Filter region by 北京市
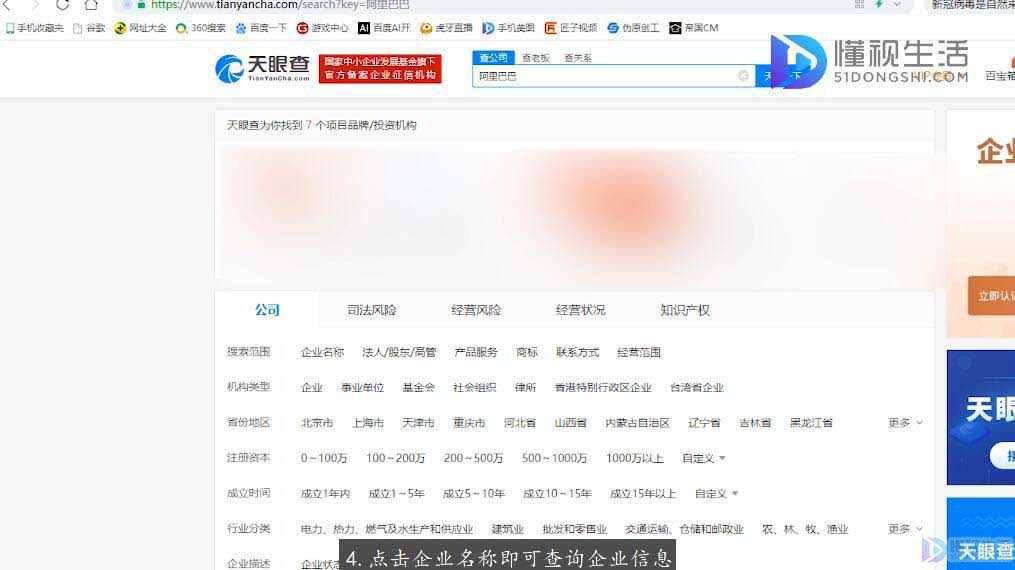This screenshot has width=1015, height=570. [x=317, y=423]
